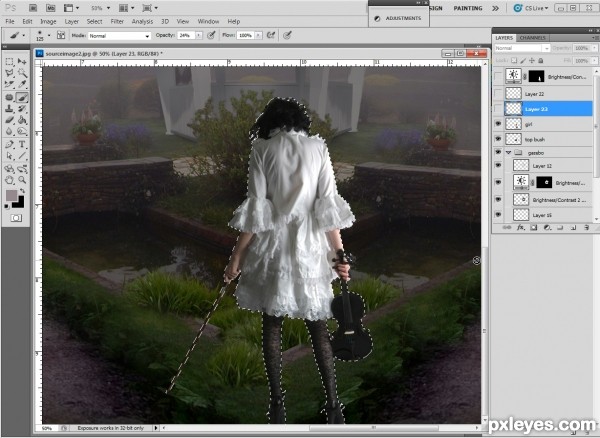Select the Spot Healing Brush tool
This screenshot has height=438, width=600.
[9, 98]
